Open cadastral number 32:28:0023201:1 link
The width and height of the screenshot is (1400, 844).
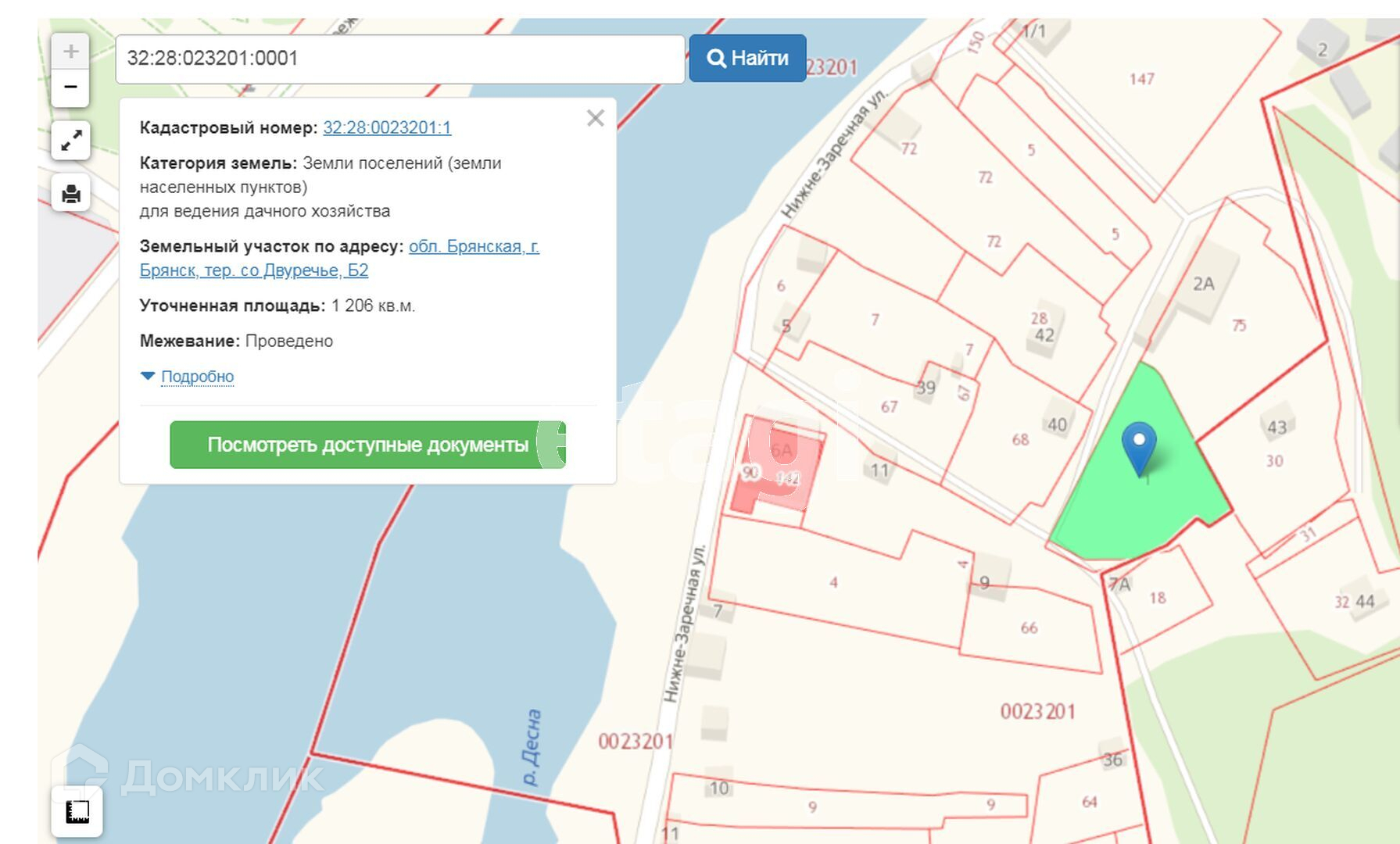point(387,127)
